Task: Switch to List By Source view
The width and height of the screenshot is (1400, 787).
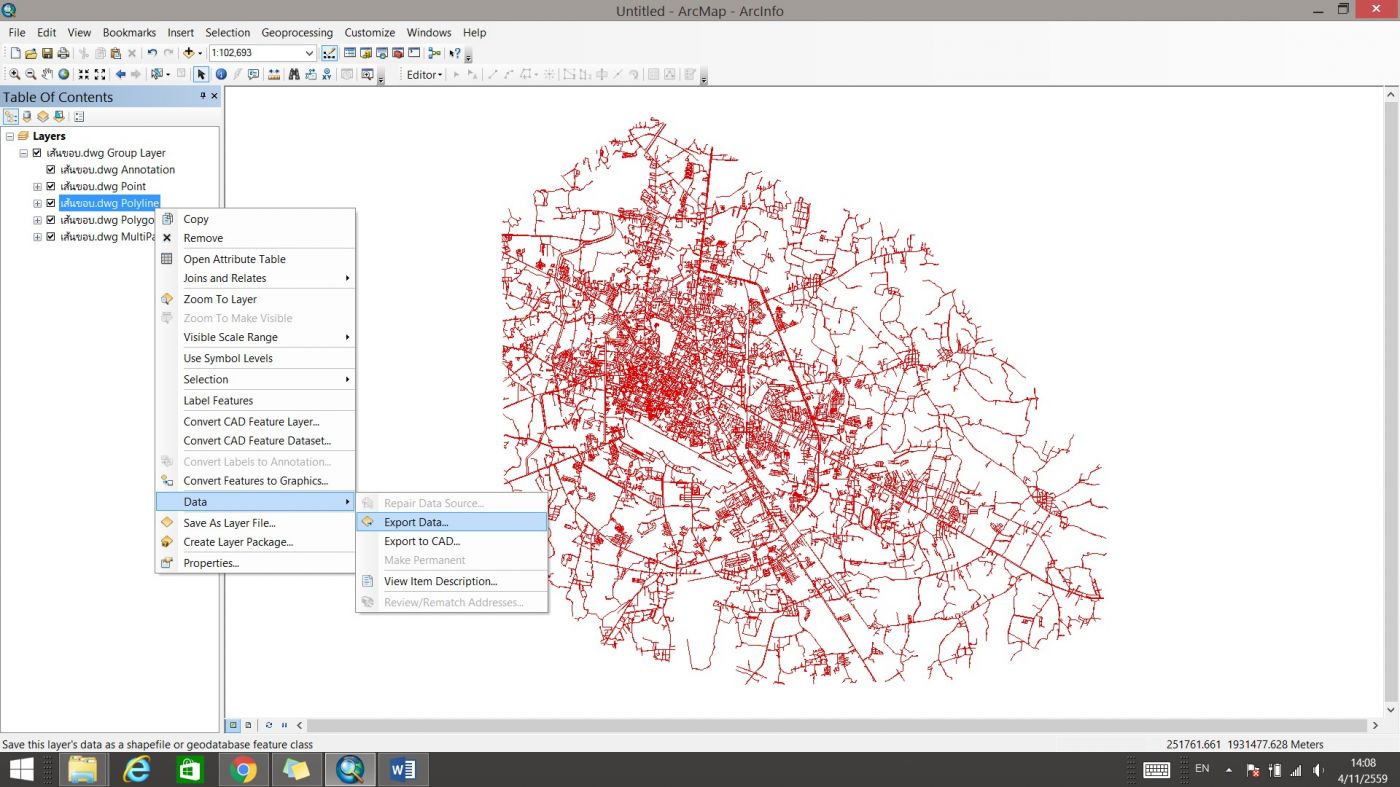Action: point(27,117)
